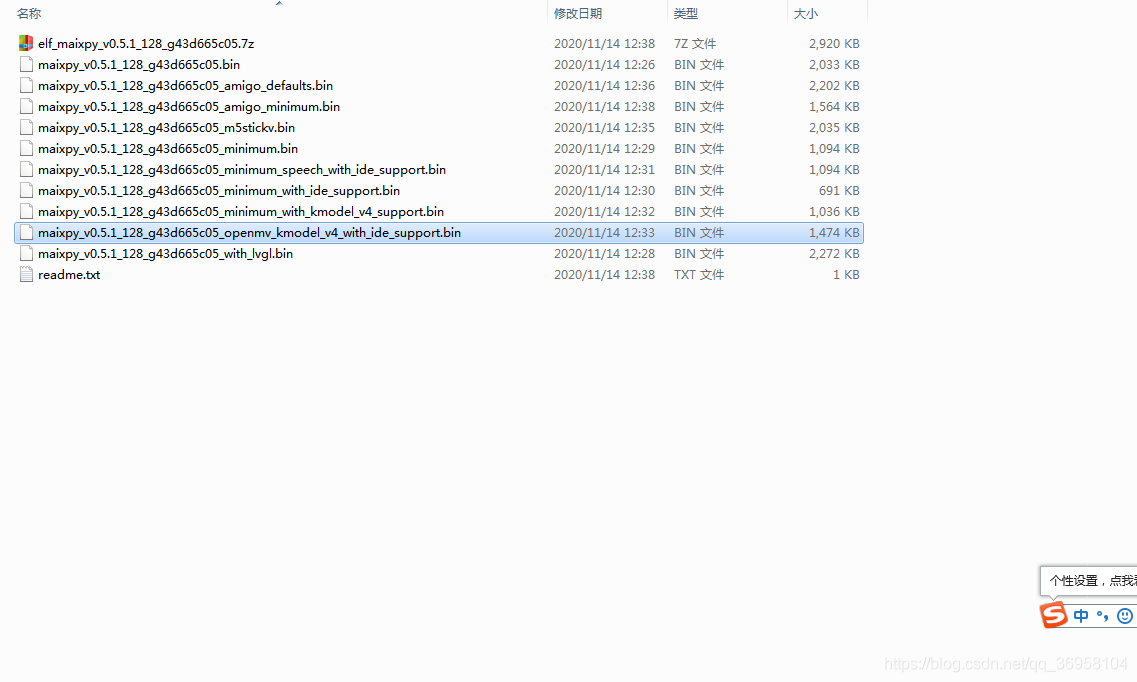The width and height of the screenshot is (1137, 682).
Task: Click the 个性设置 tooltip bubble
Action: (1088, 580)
